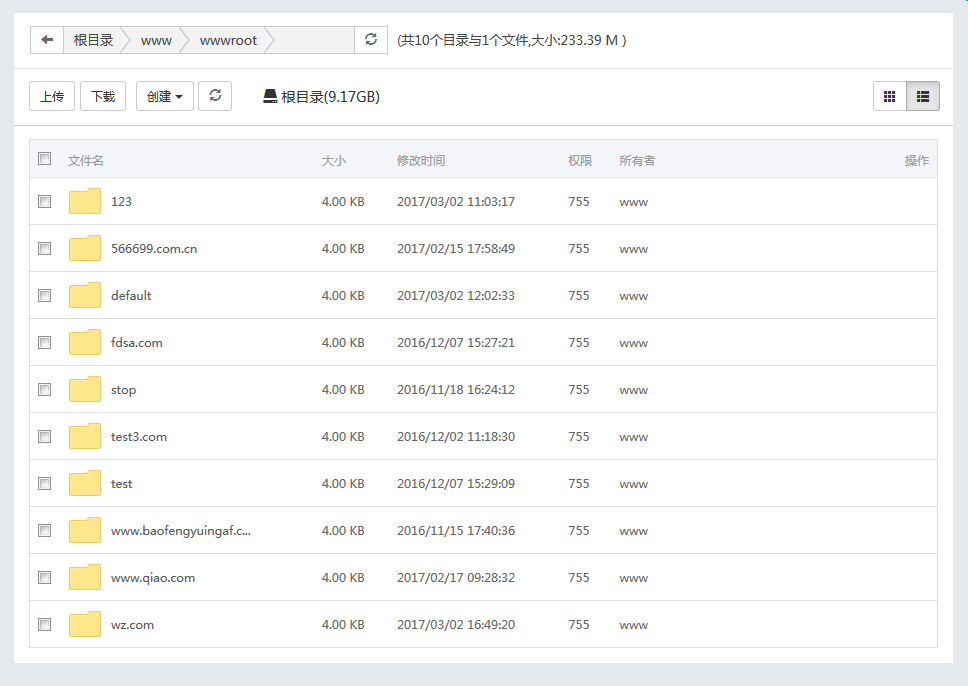Check the checkbox for the 123 folder
This screenshot has width=968, height=686.
[44, 201]
